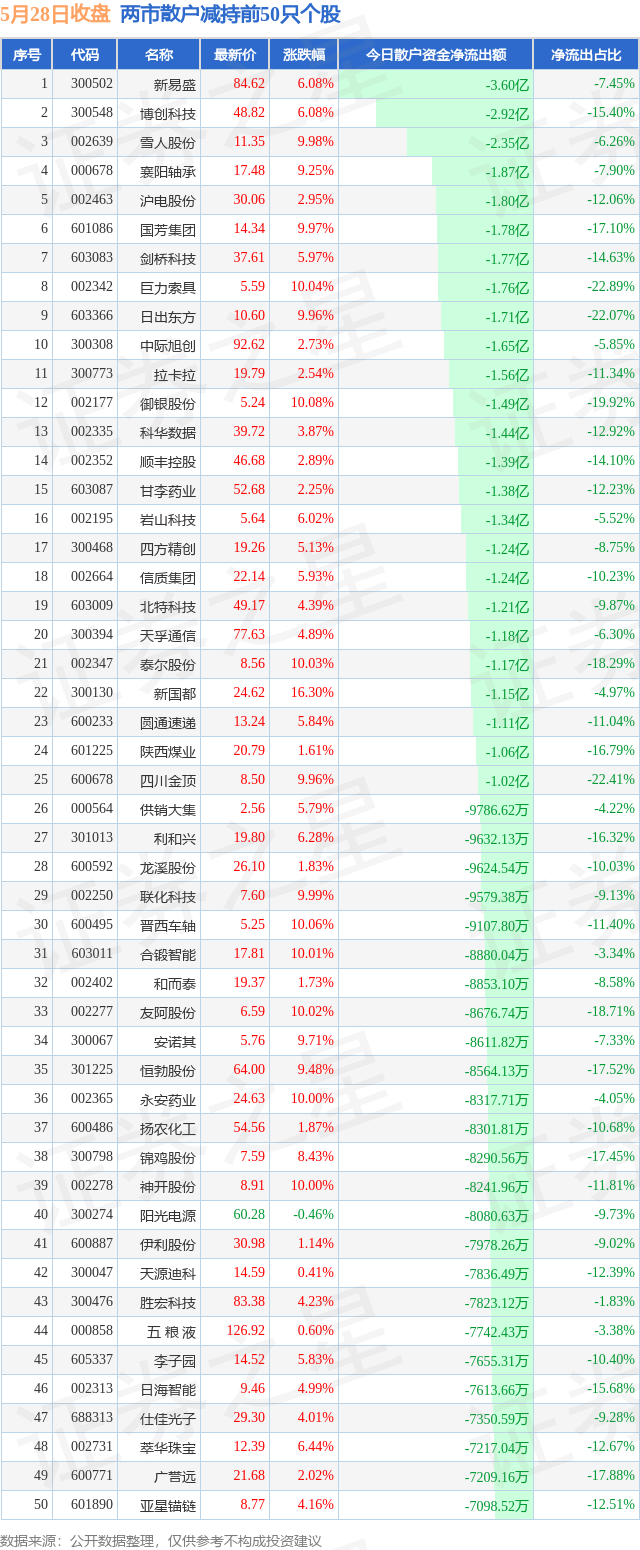Click 日海智能 outflow amount -7613.66万

(496, 1389)
